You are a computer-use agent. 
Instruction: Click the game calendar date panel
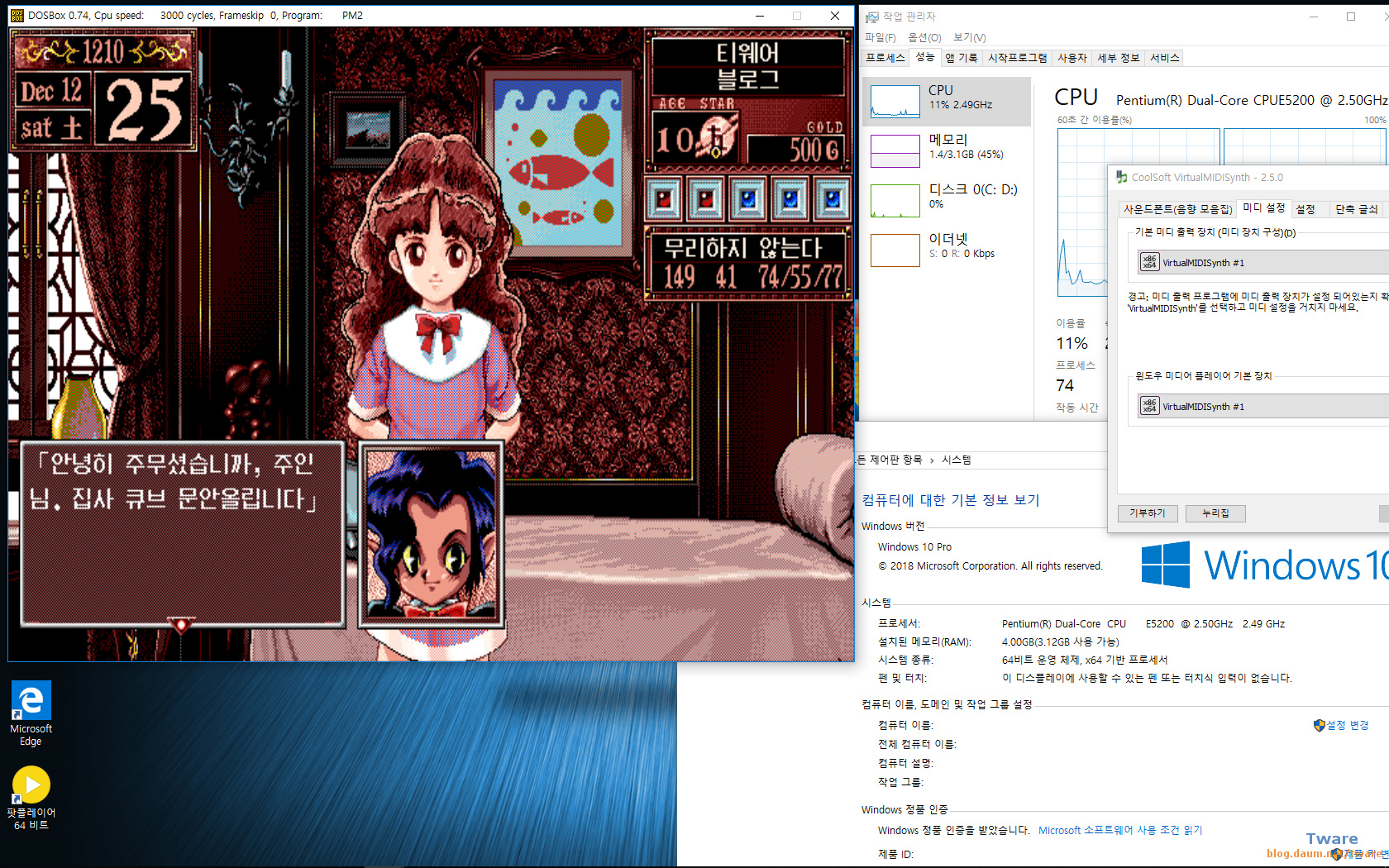pyautogui.click(x=103, y=91)
